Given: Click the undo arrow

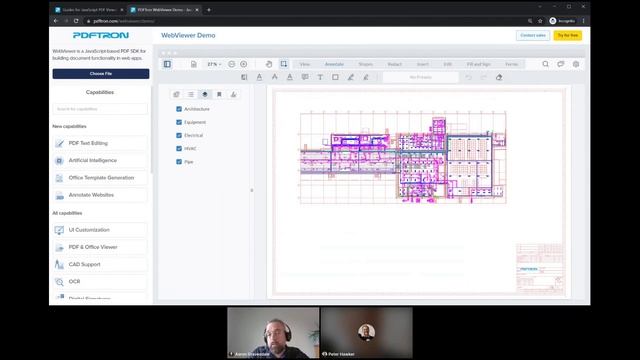Looking at the screenshot, I should coord(469,77).
